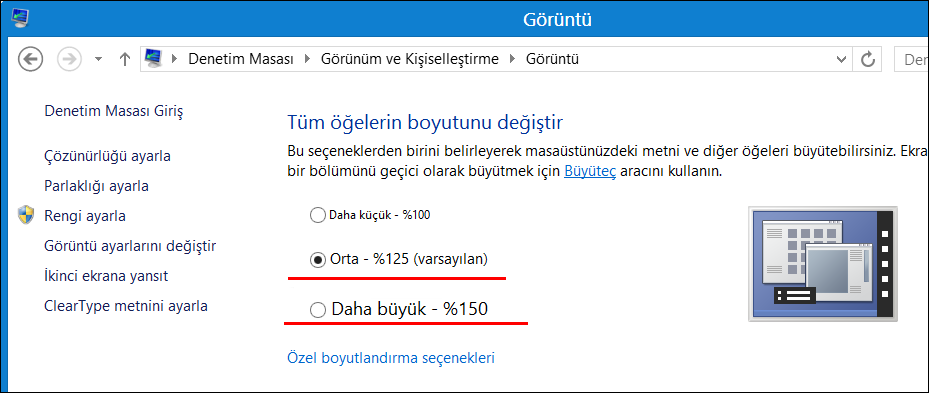Viewport: 929px width, 393px height.
Task: Click Denetim Masası breadcrumb item
Action: coord(241,59)
